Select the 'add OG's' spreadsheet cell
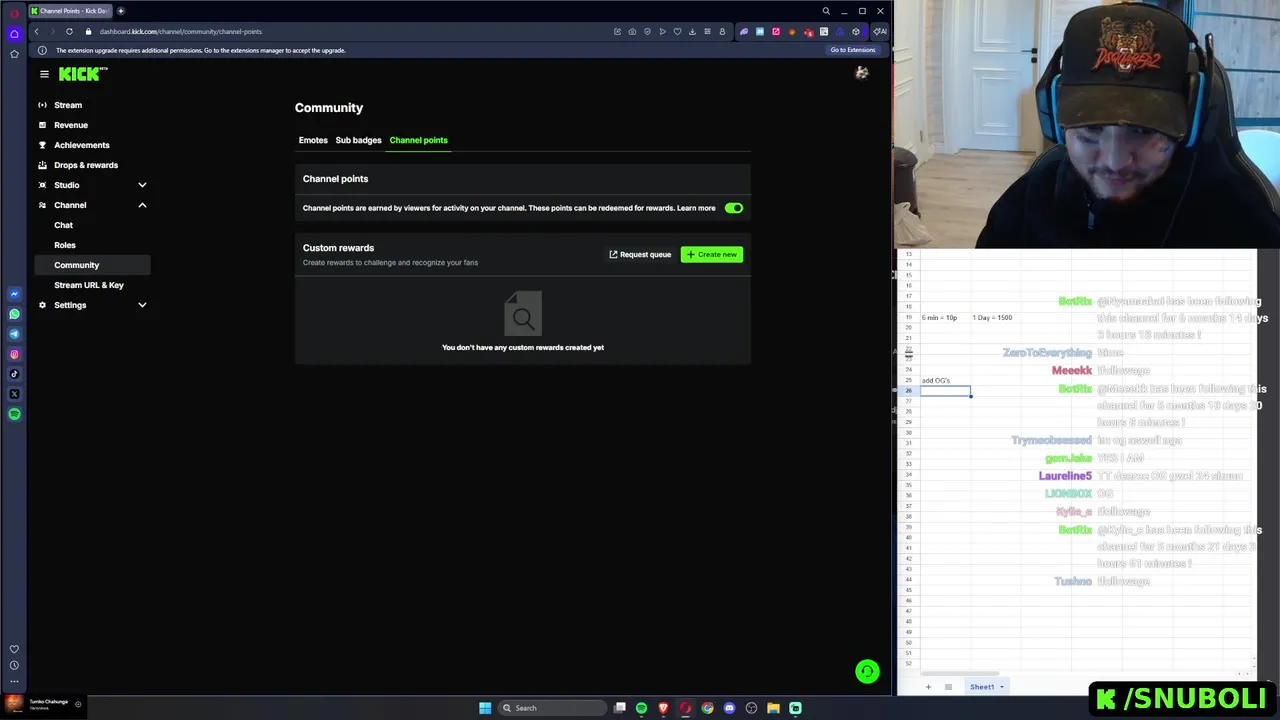Screen dimensions: 1280x720 click(945, 380)
